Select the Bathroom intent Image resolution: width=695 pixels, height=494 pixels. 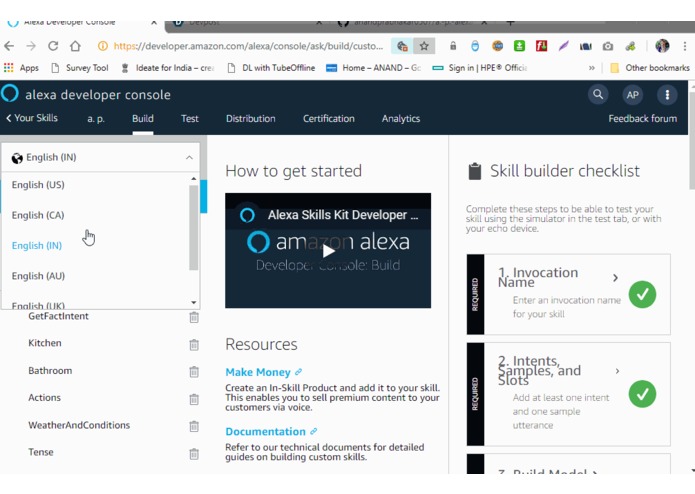50,371
